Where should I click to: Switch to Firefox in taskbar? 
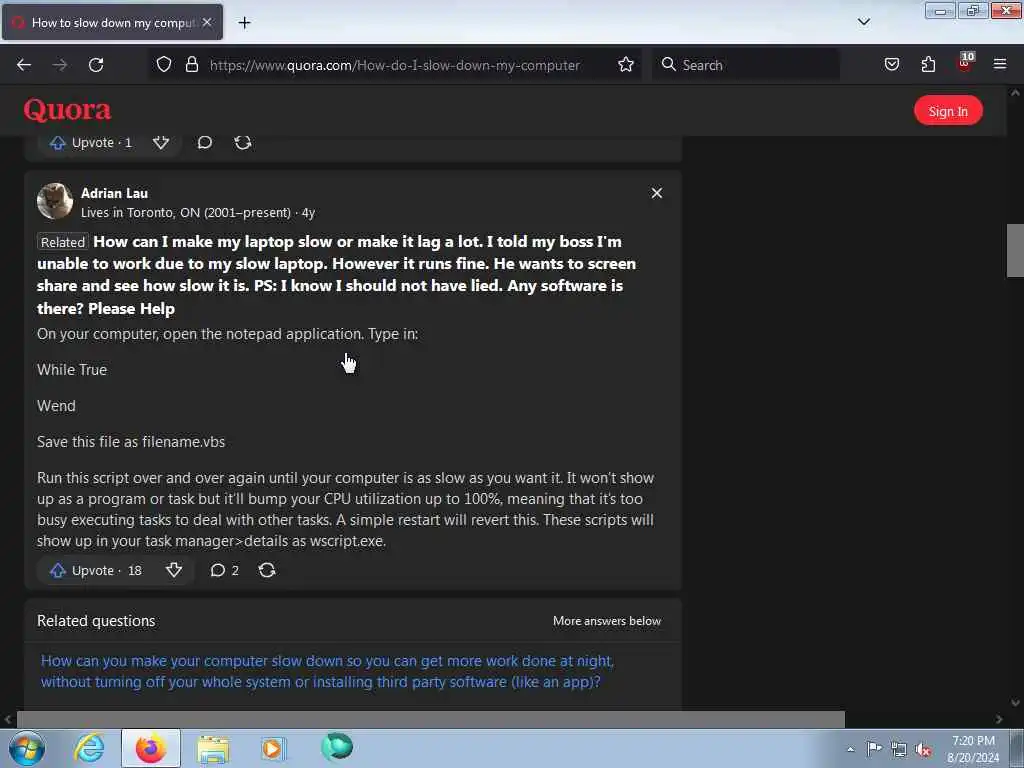(151, 748)
